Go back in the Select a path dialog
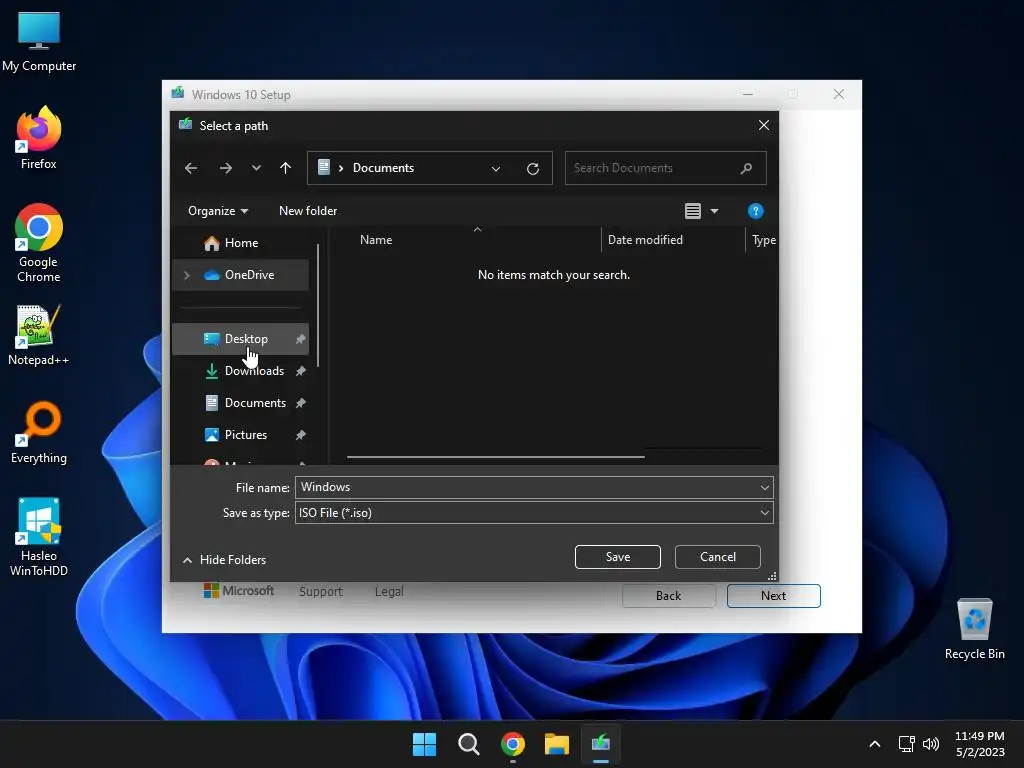 point(191,168)
